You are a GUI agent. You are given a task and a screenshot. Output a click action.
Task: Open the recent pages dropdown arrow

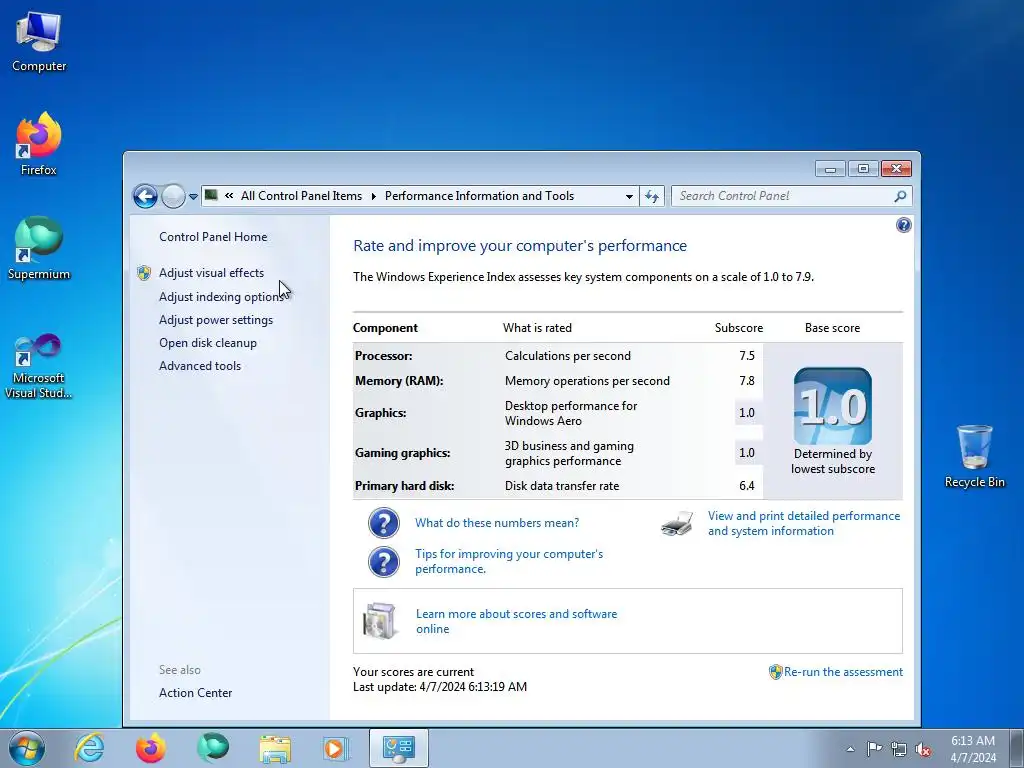(x=193, y=197)
